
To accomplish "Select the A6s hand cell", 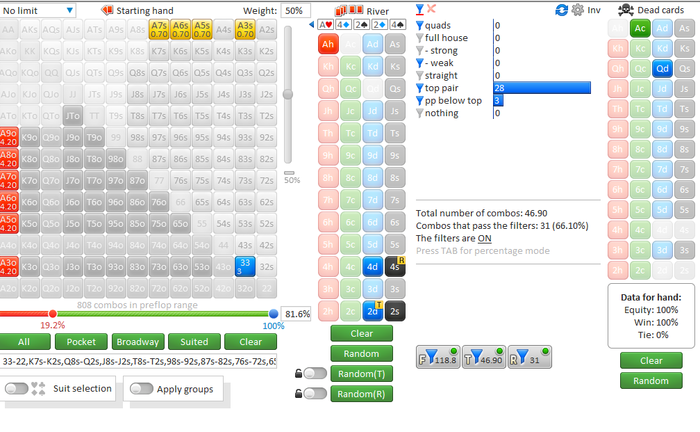I will pos(180,29).
